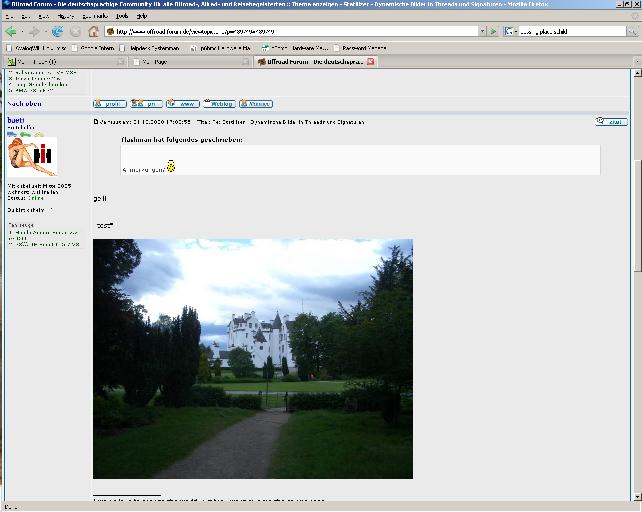Reload the page with the refresh icon
Viewport: 642px width, 512px height.
pyautogui.click(x=57, y=31)
